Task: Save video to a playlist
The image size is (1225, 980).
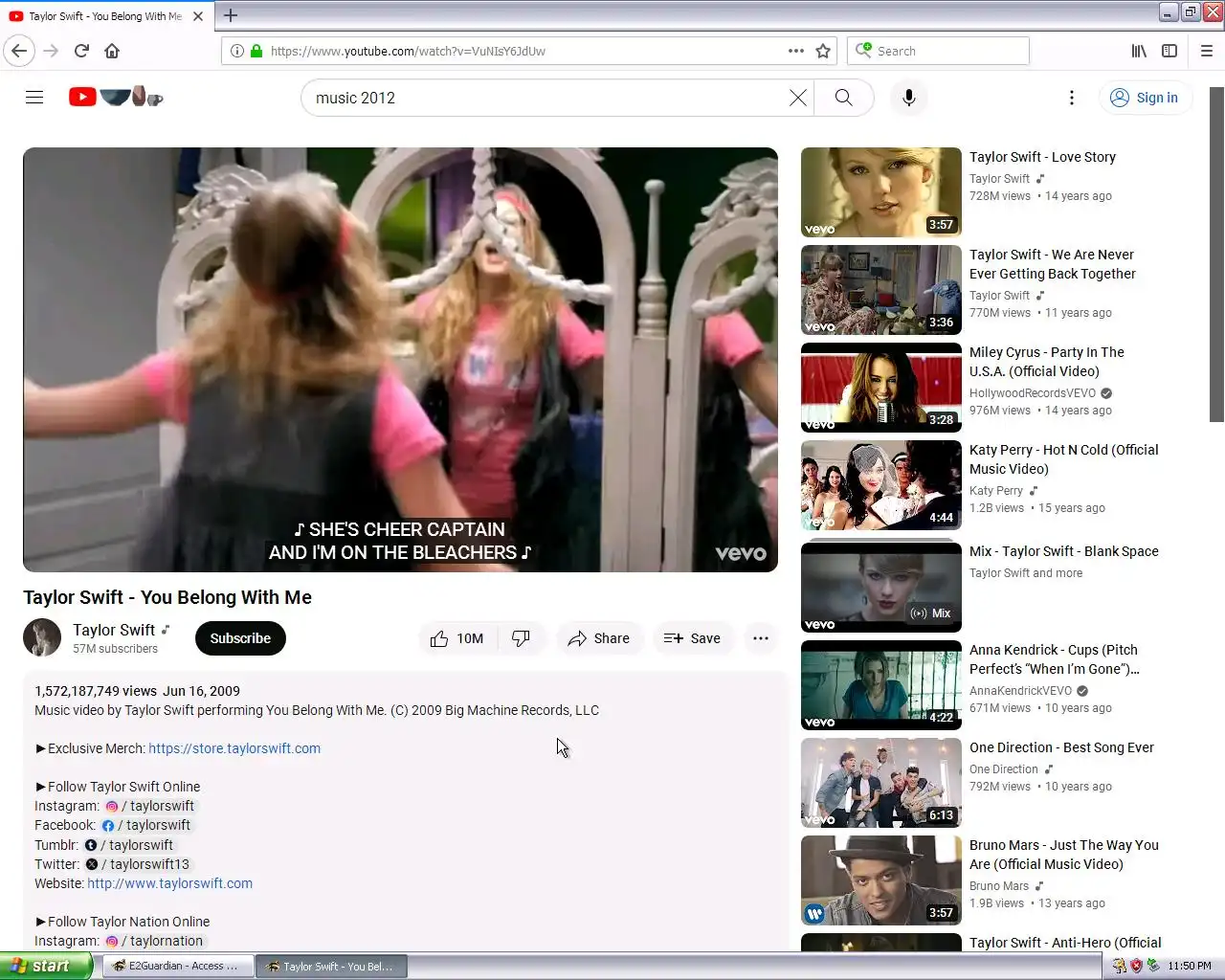Action: point(692,638)
